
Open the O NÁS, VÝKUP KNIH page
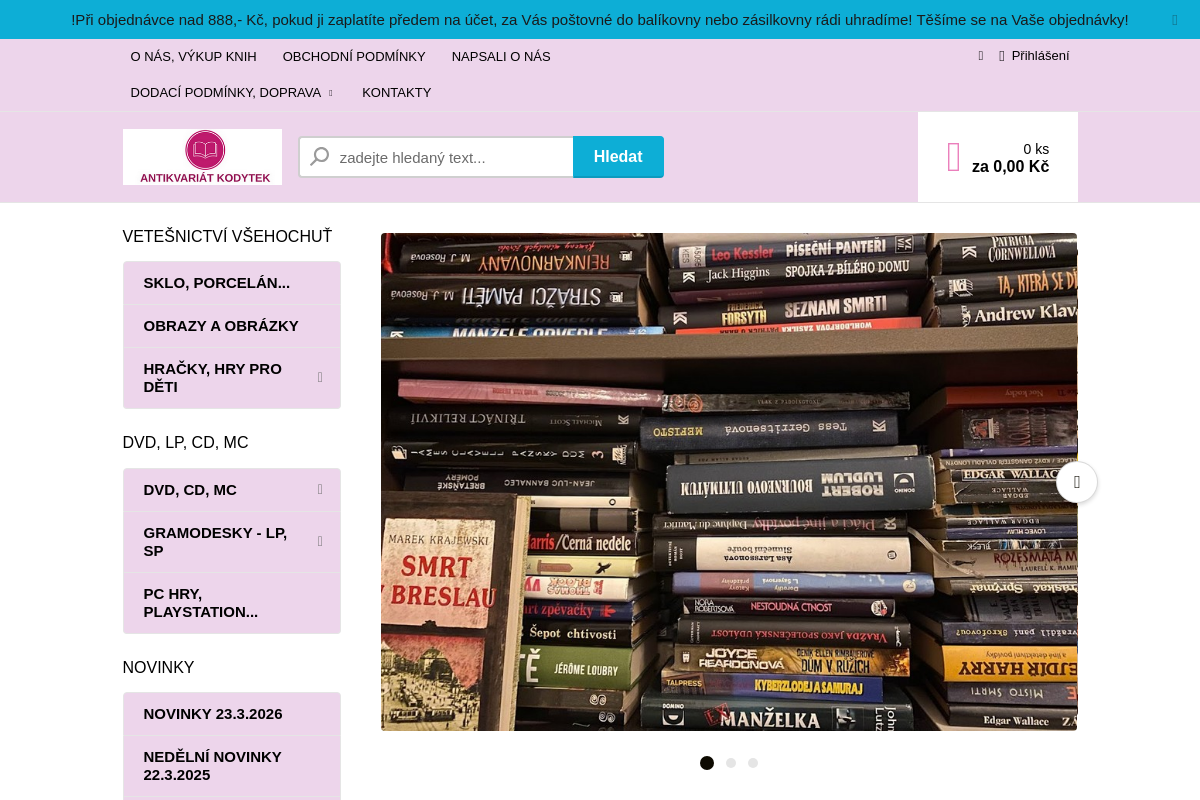193,57
